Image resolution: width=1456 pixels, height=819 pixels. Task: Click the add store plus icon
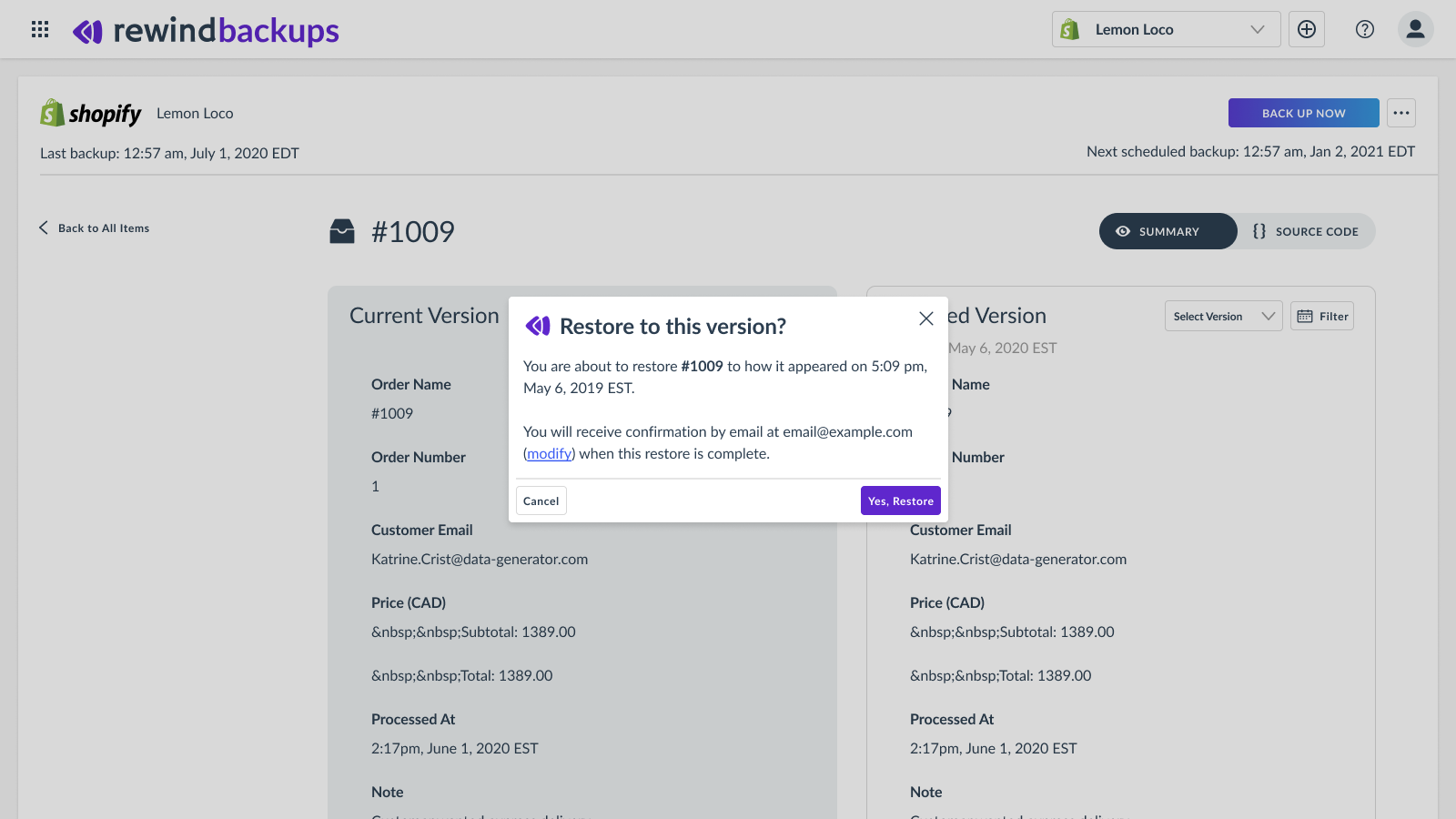(1307, 29)
